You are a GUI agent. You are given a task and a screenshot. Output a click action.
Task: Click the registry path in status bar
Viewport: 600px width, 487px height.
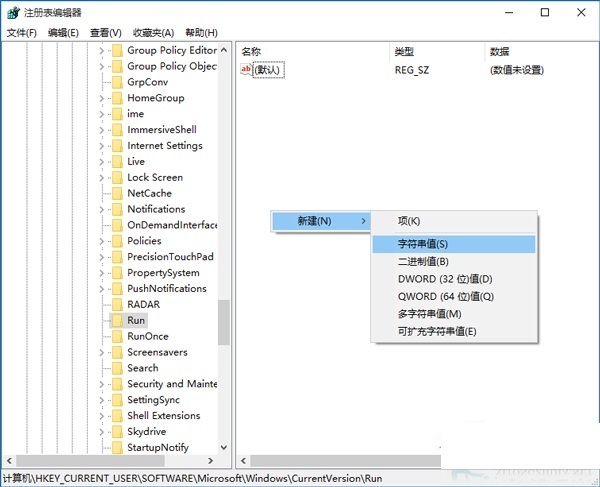(192, 479)
